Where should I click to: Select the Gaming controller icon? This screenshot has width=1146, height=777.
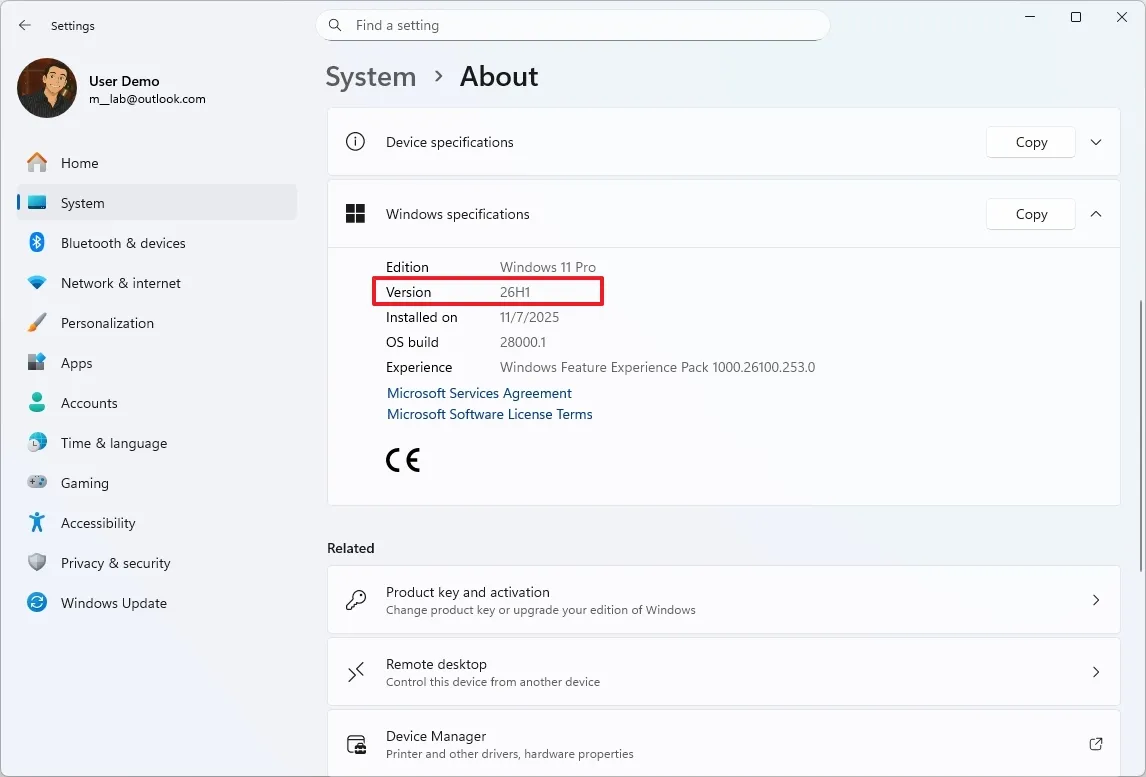coord(38,483)
